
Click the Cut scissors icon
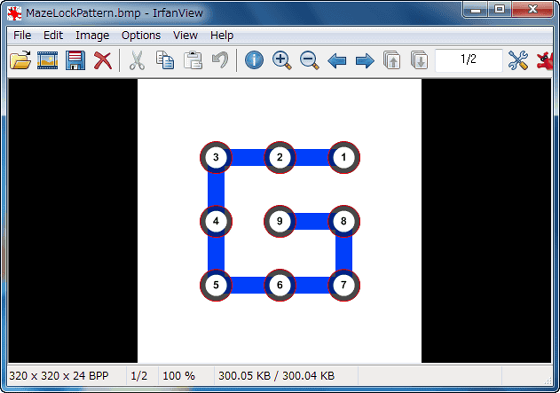(137, 60)
